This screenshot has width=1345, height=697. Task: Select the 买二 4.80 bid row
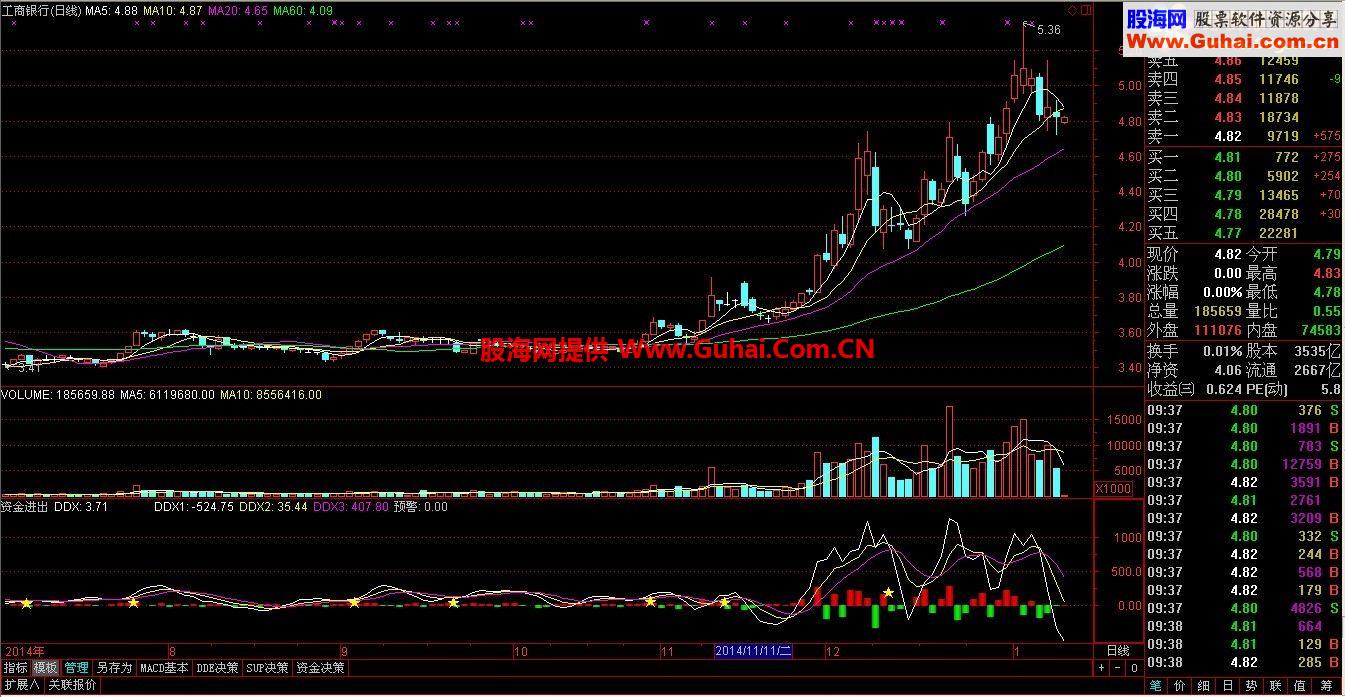point(1244,176)
